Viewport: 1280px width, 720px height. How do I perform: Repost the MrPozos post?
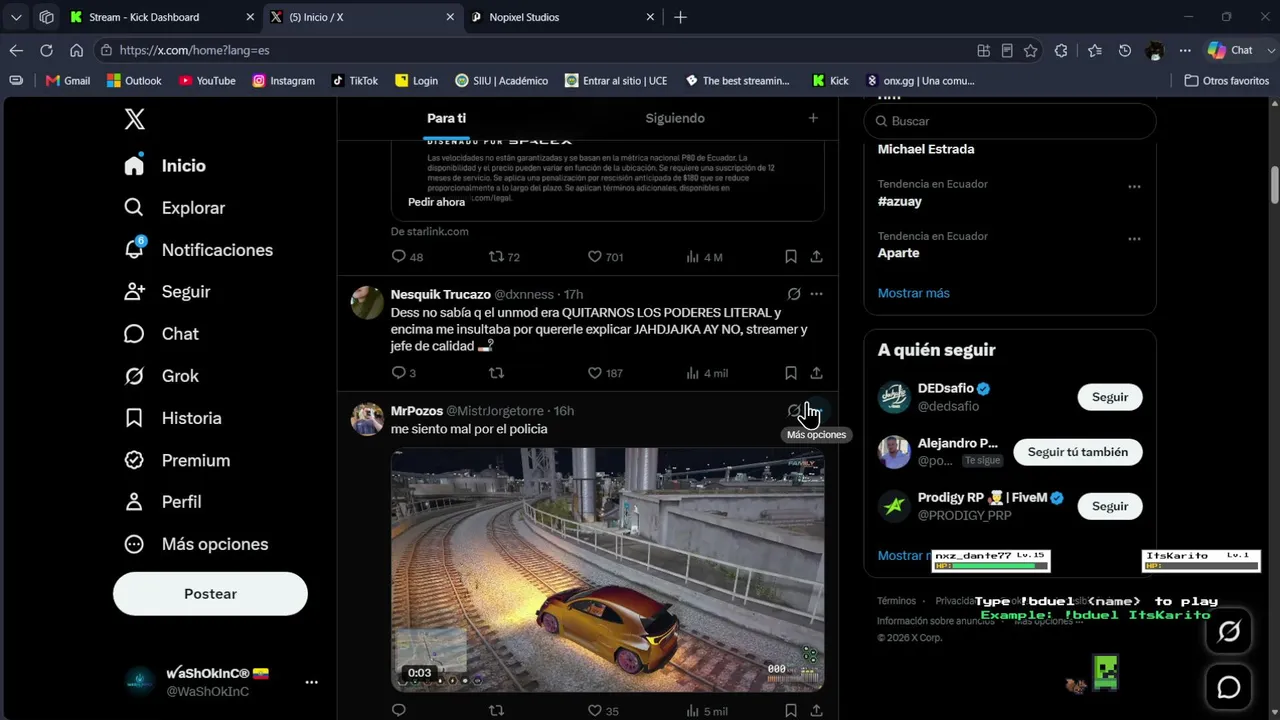click(x=496, y=711)
